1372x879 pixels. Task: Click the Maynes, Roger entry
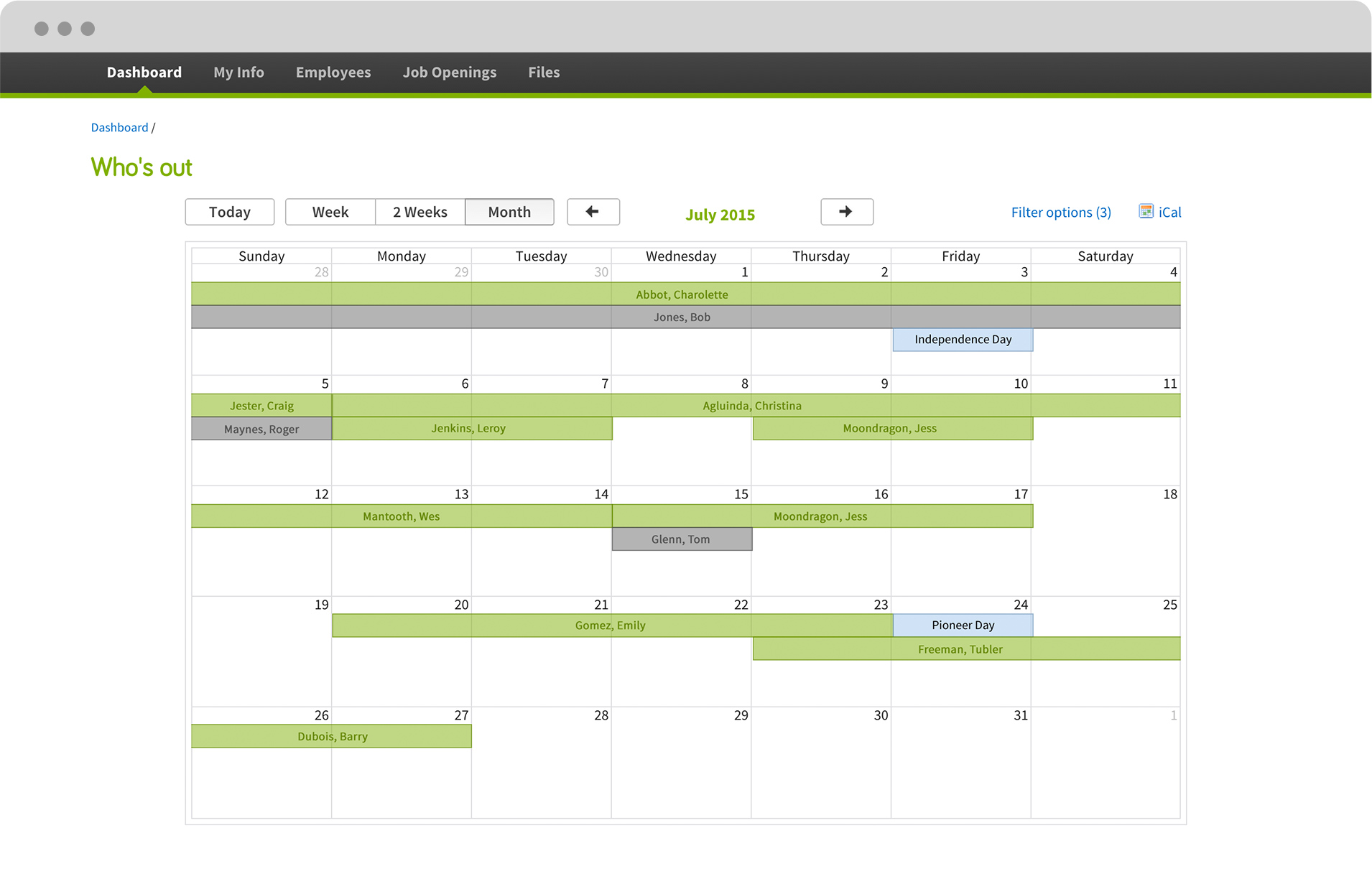pyautogui.click(x=261, y=429)
